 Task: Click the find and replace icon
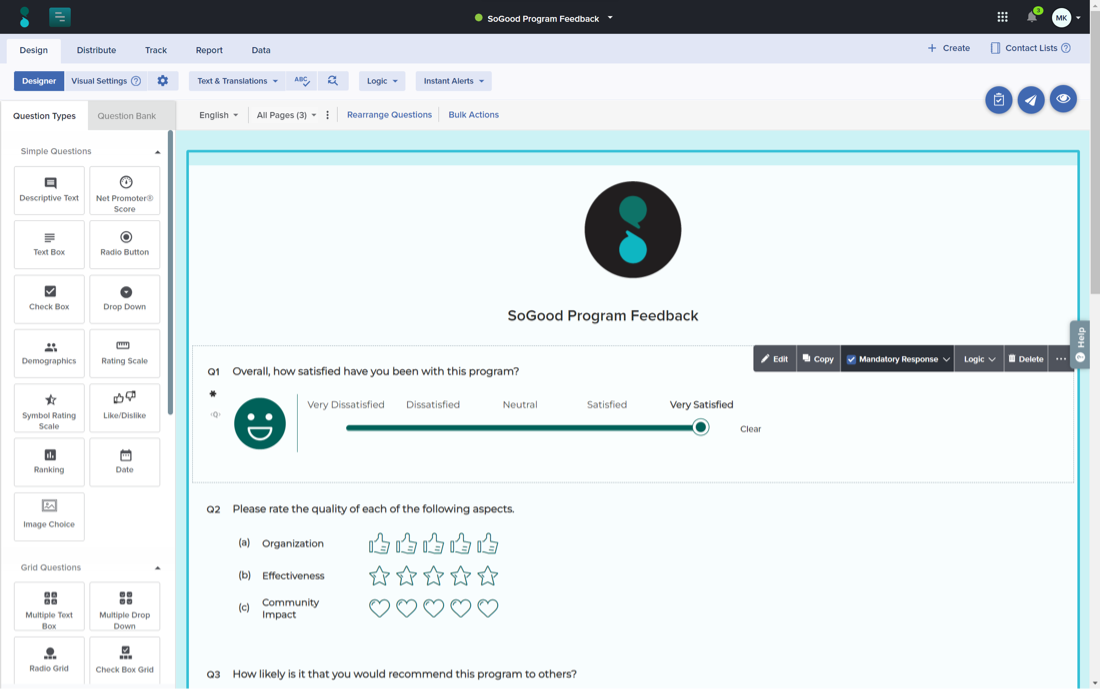pos(333,81)
